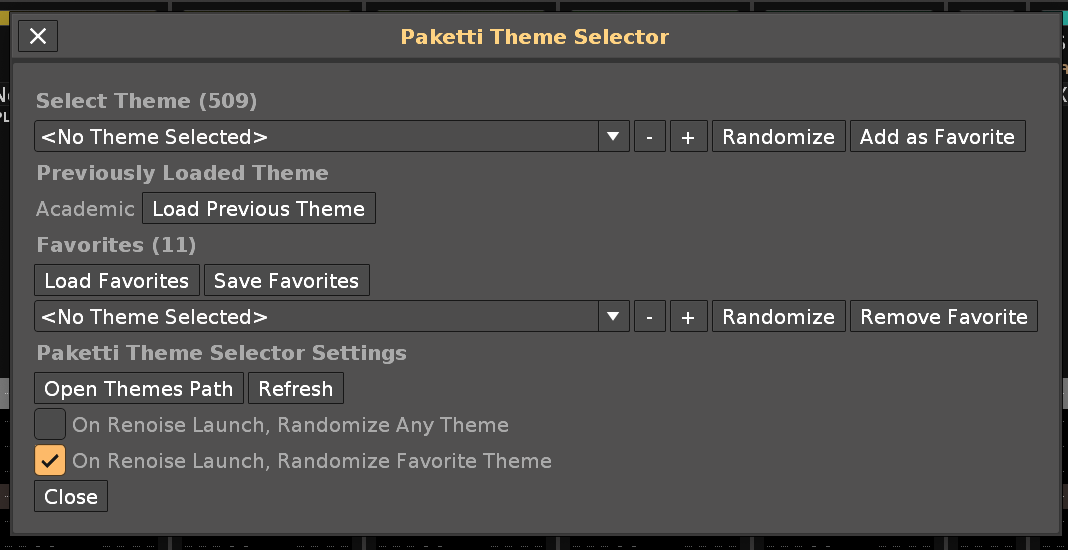The image size is (1068, 550).
Task: Randomize from all 509 themes
Action: [778, 137]
